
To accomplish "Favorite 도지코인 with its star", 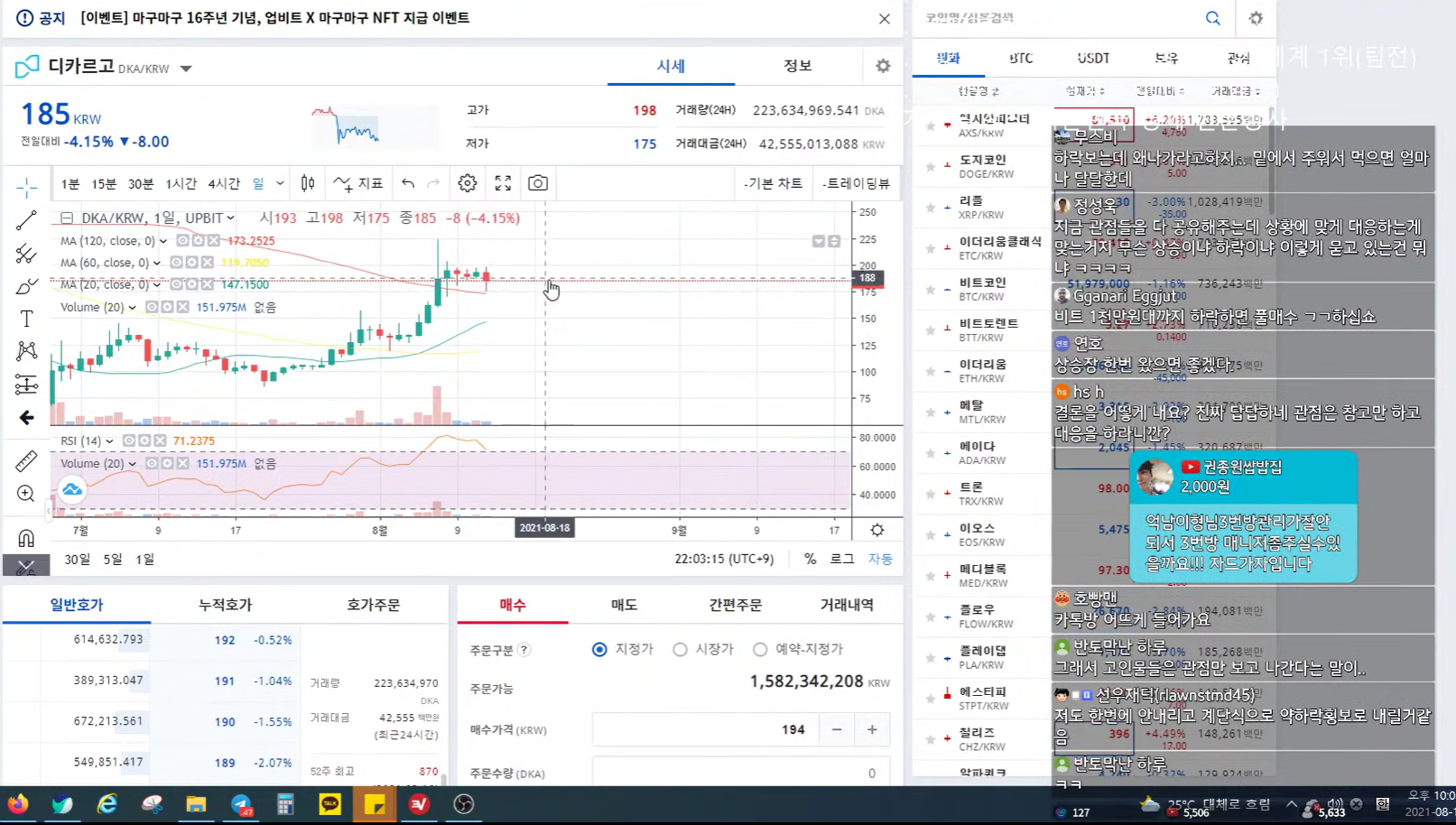I will tap(930, 167).
